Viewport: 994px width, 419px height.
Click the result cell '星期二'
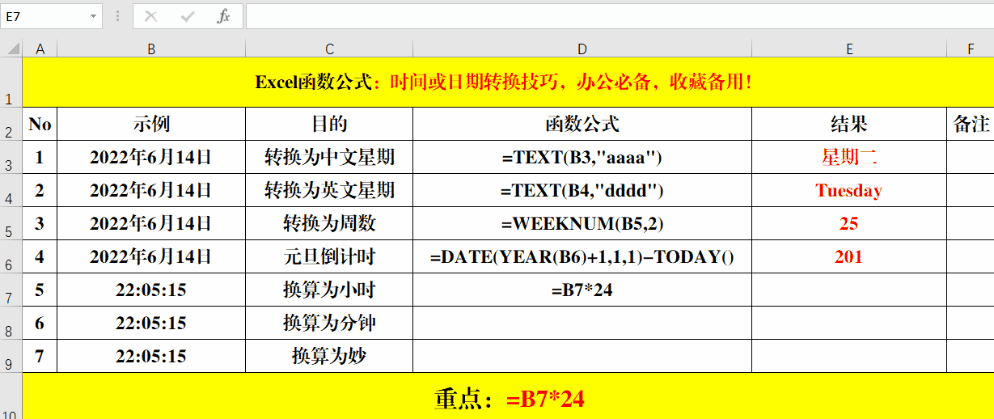[x=849, y=157]
